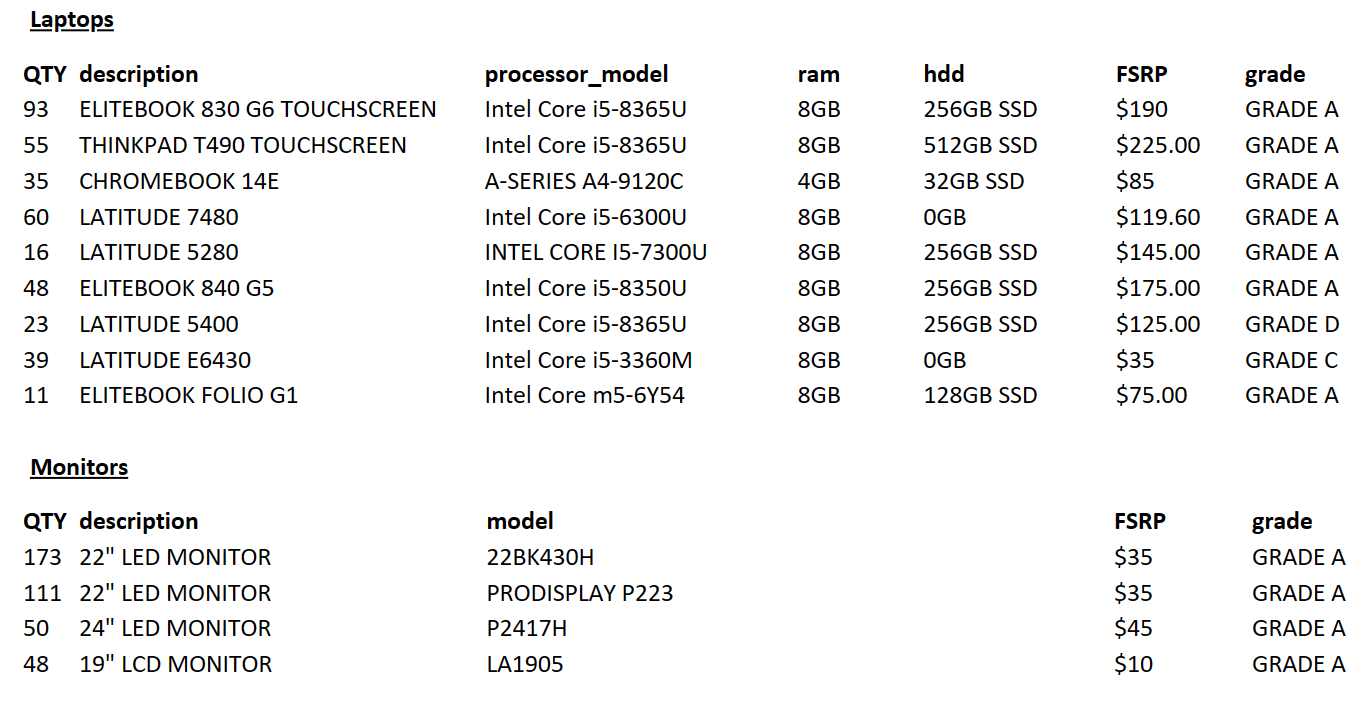Select the THINKPAD T490 TOUCHSCREEN cell
Viewport: 1371px width, 703px height.
click(243, 146)
